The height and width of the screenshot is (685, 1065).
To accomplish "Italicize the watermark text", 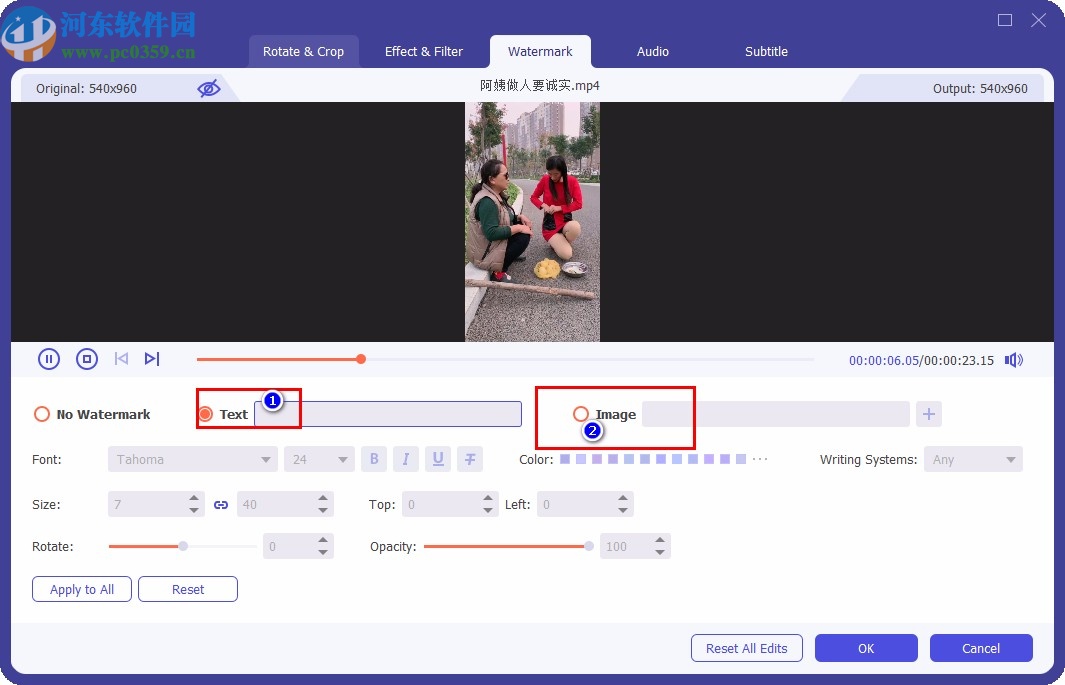I will [x=406, y=458].
